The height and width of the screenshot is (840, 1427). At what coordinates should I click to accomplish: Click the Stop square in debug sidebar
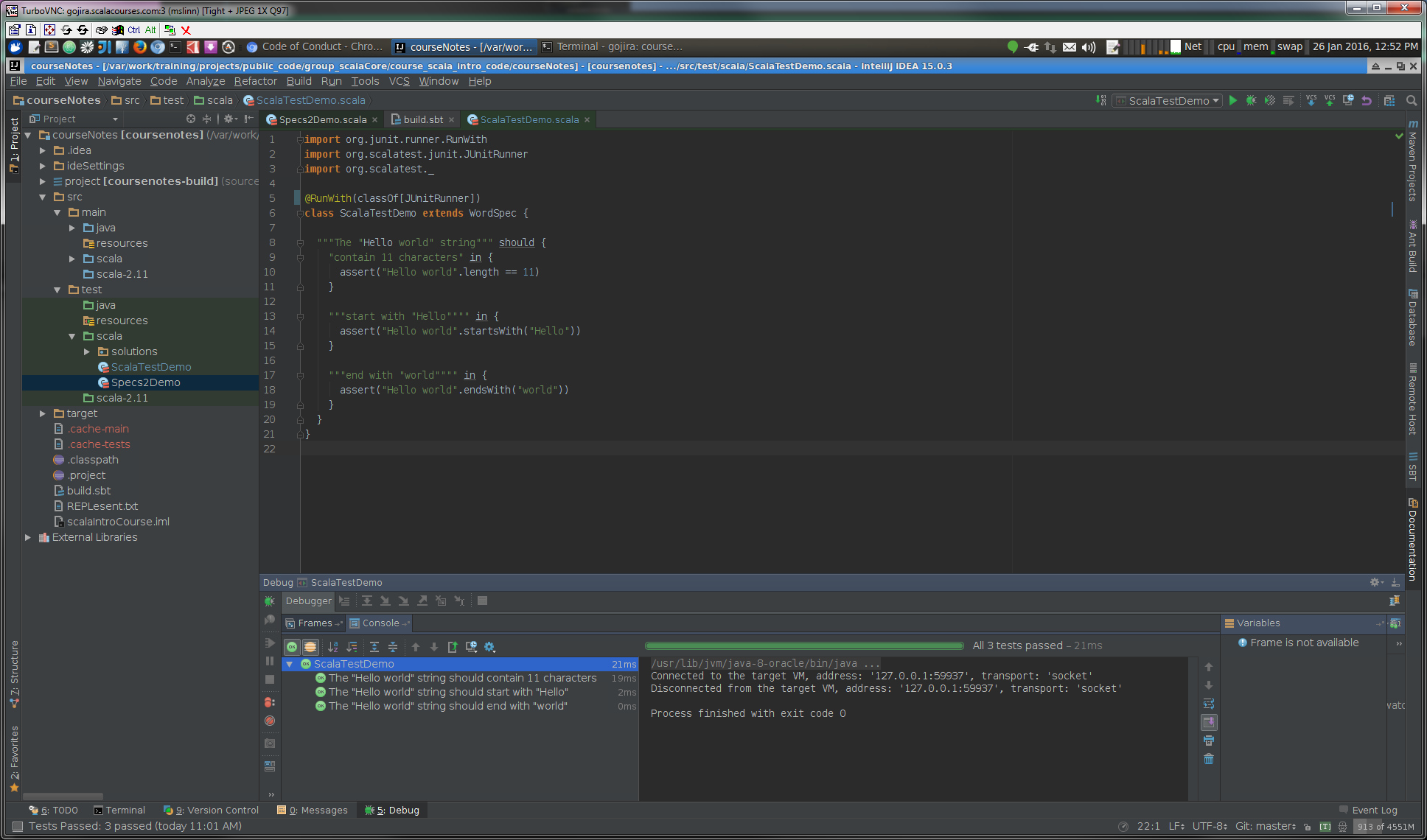point(270,679)
